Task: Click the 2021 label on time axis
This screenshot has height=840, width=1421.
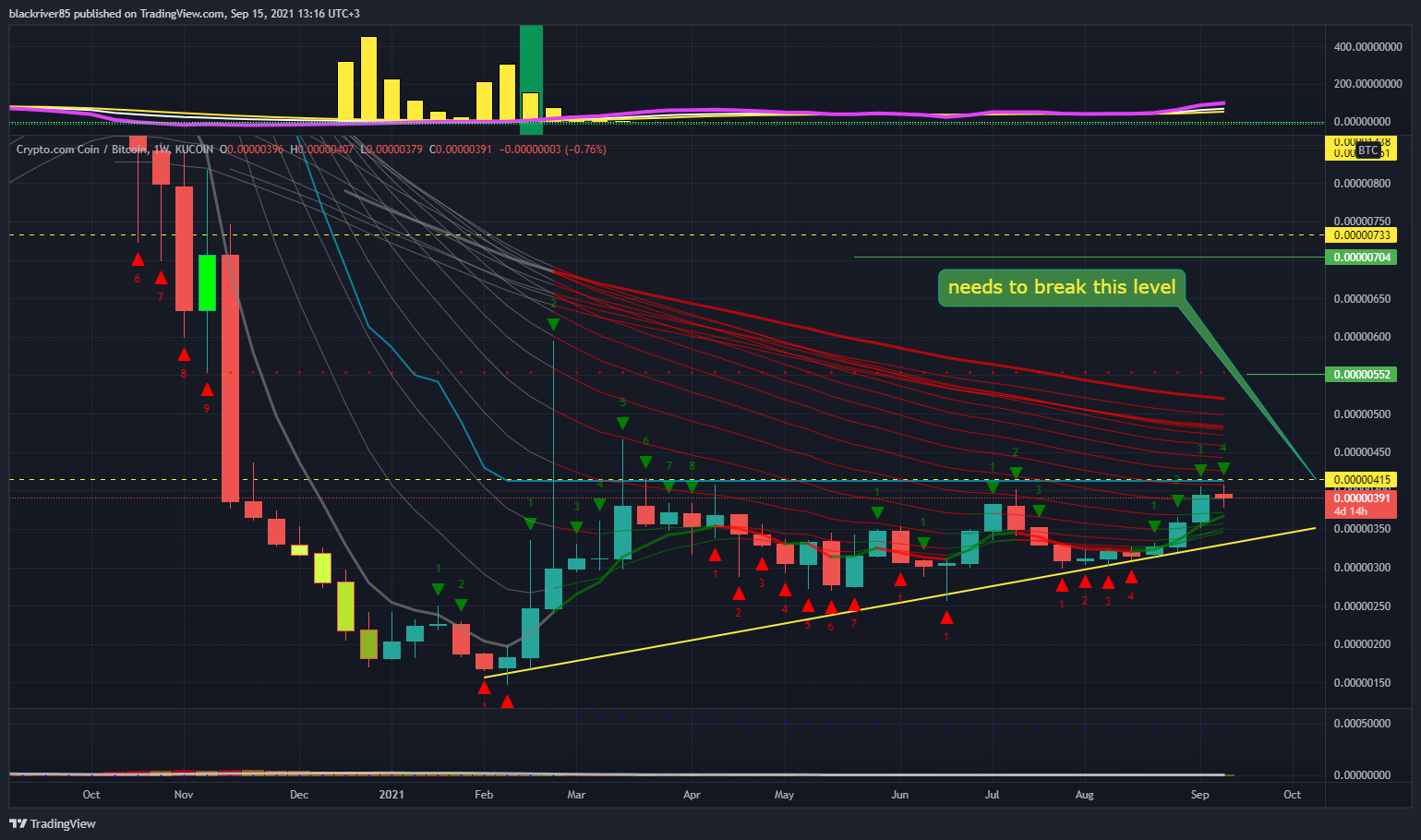Action: point(391,795)
